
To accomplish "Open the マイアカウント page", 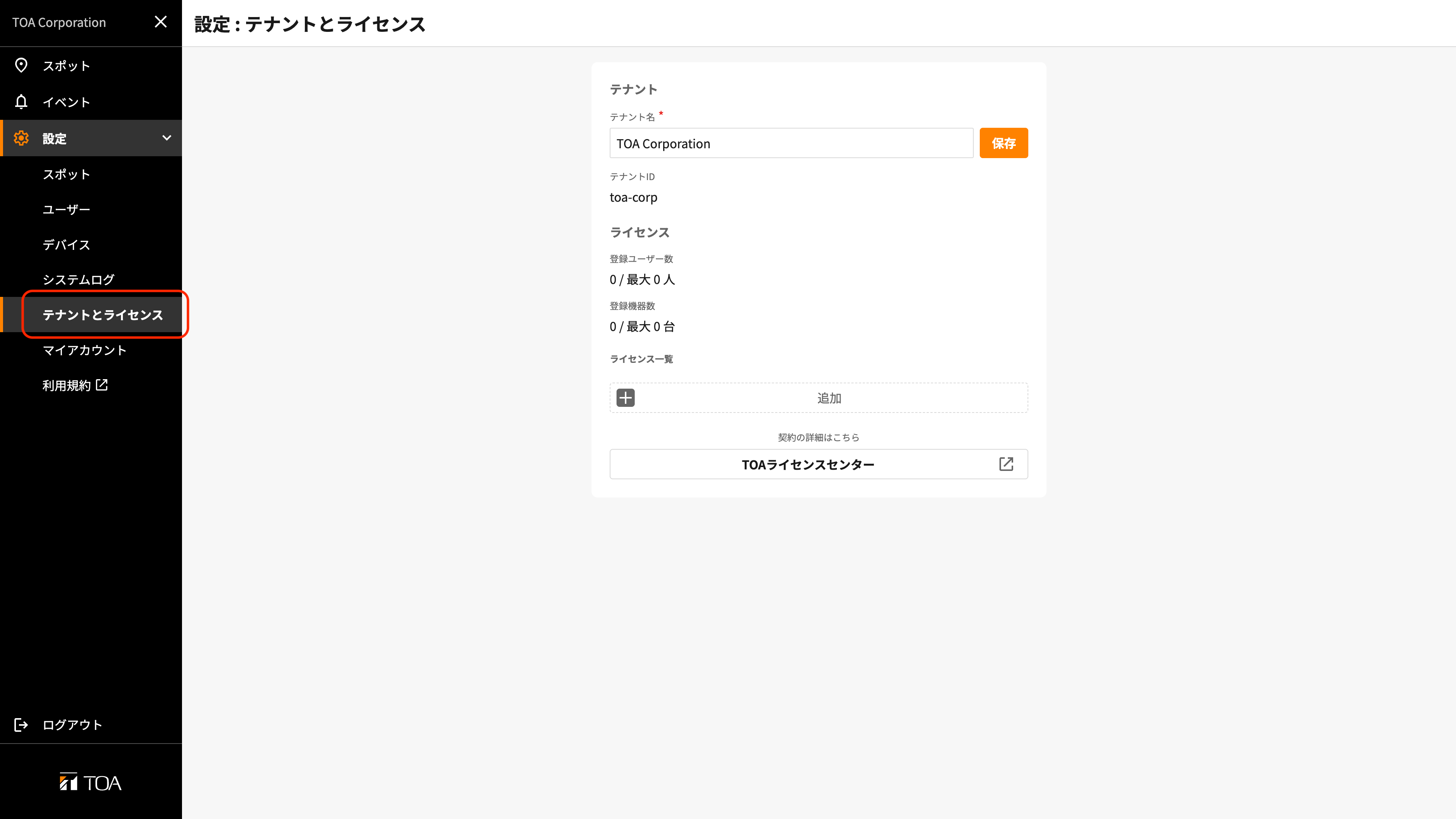I will 91,350.
